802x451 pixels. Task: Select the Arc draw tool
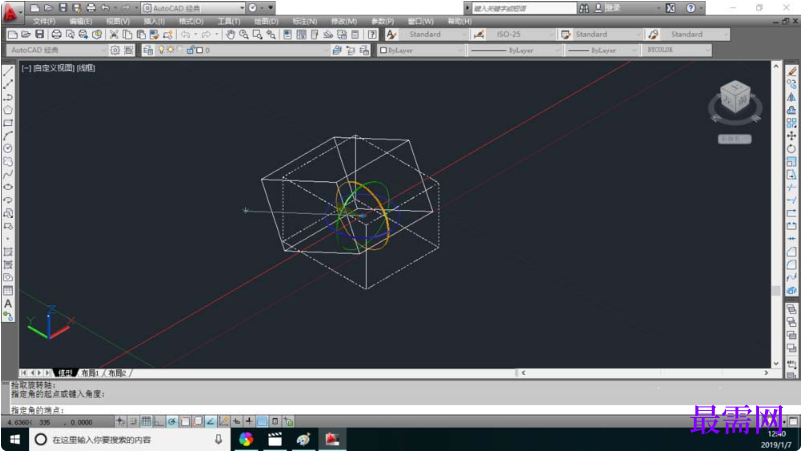[x=8, y=136]
